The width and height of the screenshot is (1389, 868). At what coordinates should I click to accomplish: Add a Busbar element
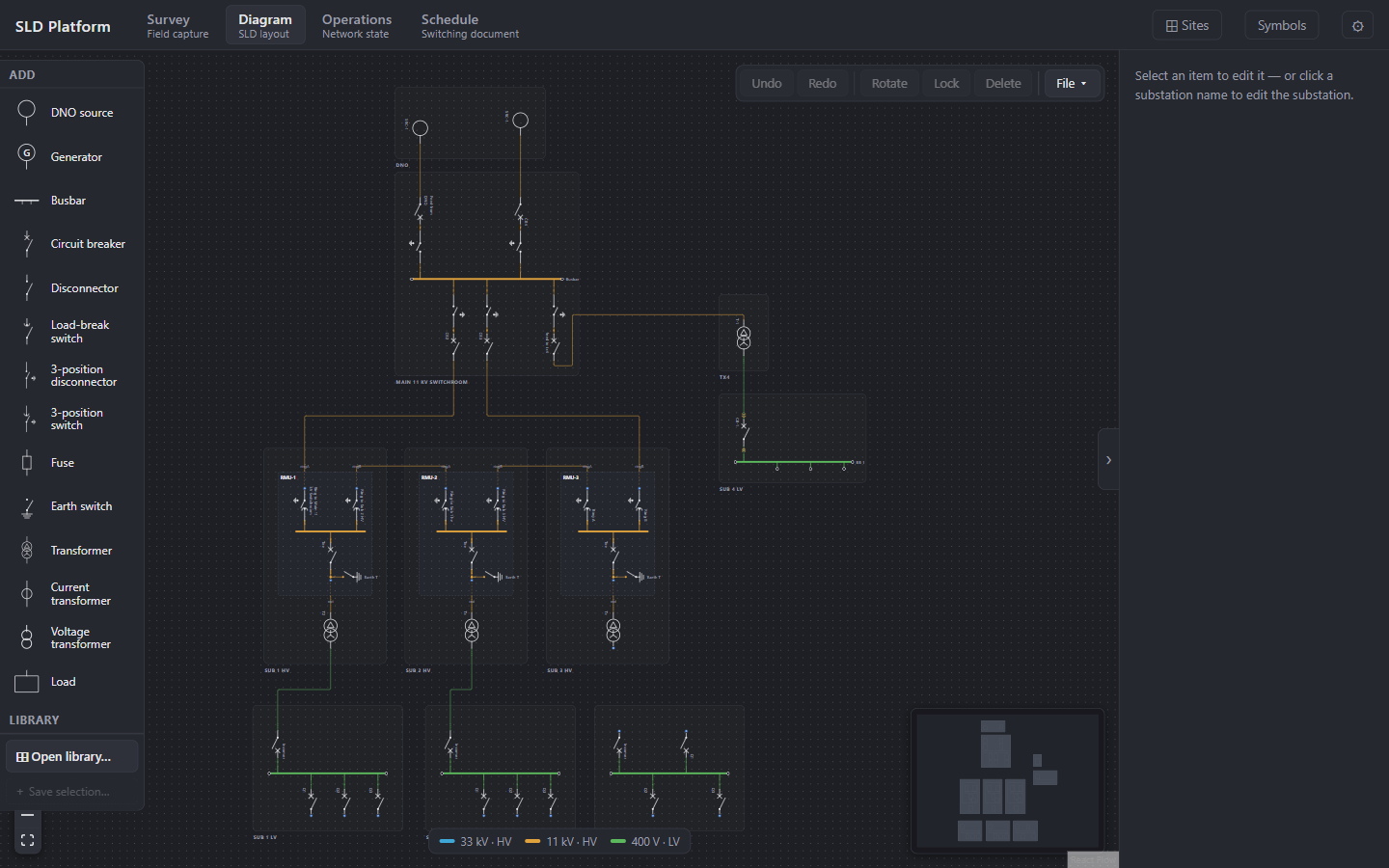tap(72, 201)
